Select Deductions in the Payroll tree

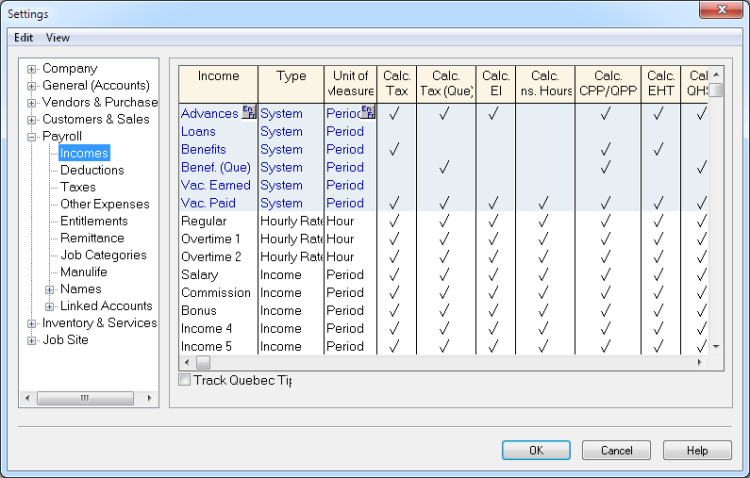pyautogui.click(x=92, y=171)
